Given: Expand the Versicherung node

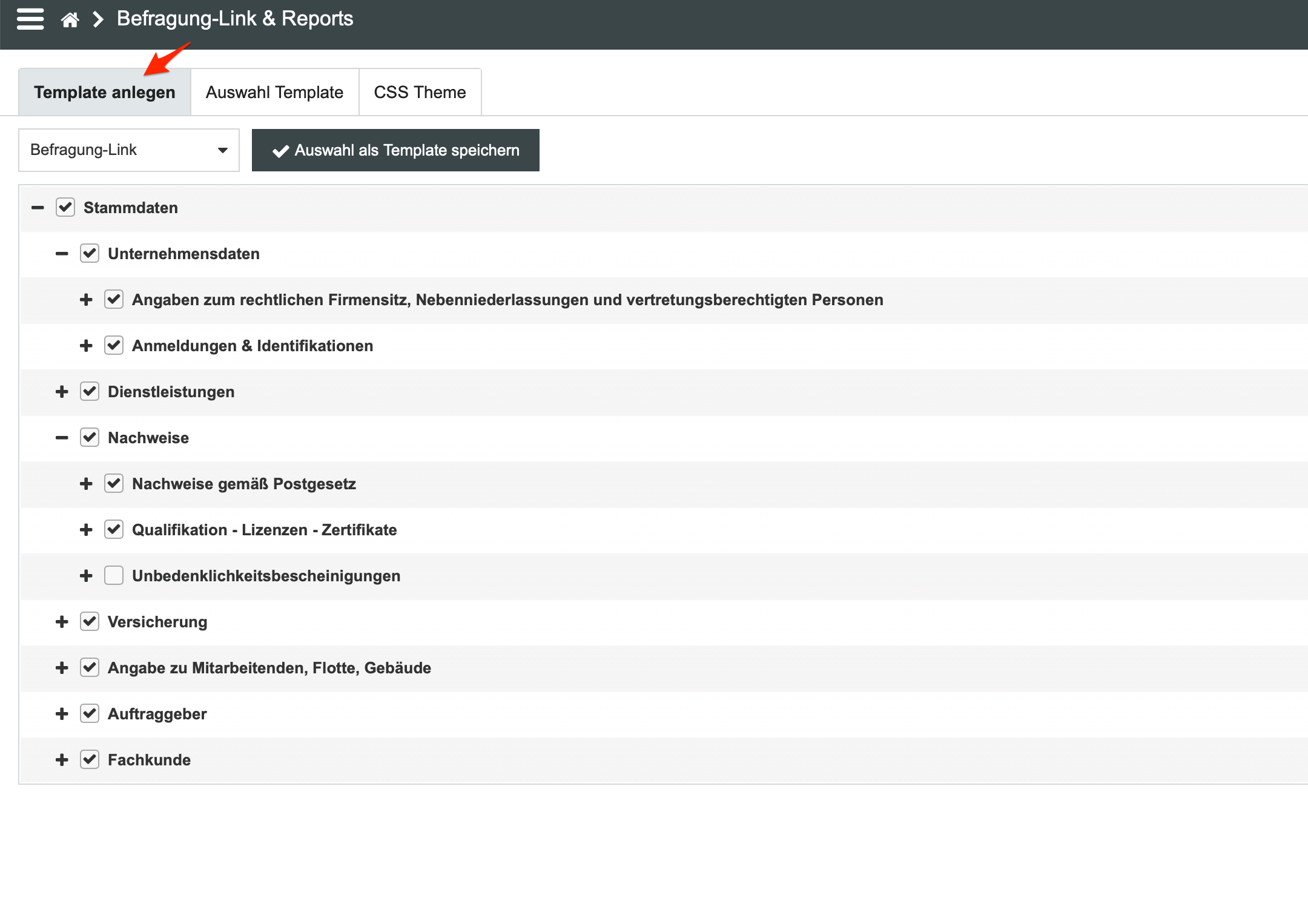Looking at the screenshot, I should pyautogui.click(x=62, y=622).
